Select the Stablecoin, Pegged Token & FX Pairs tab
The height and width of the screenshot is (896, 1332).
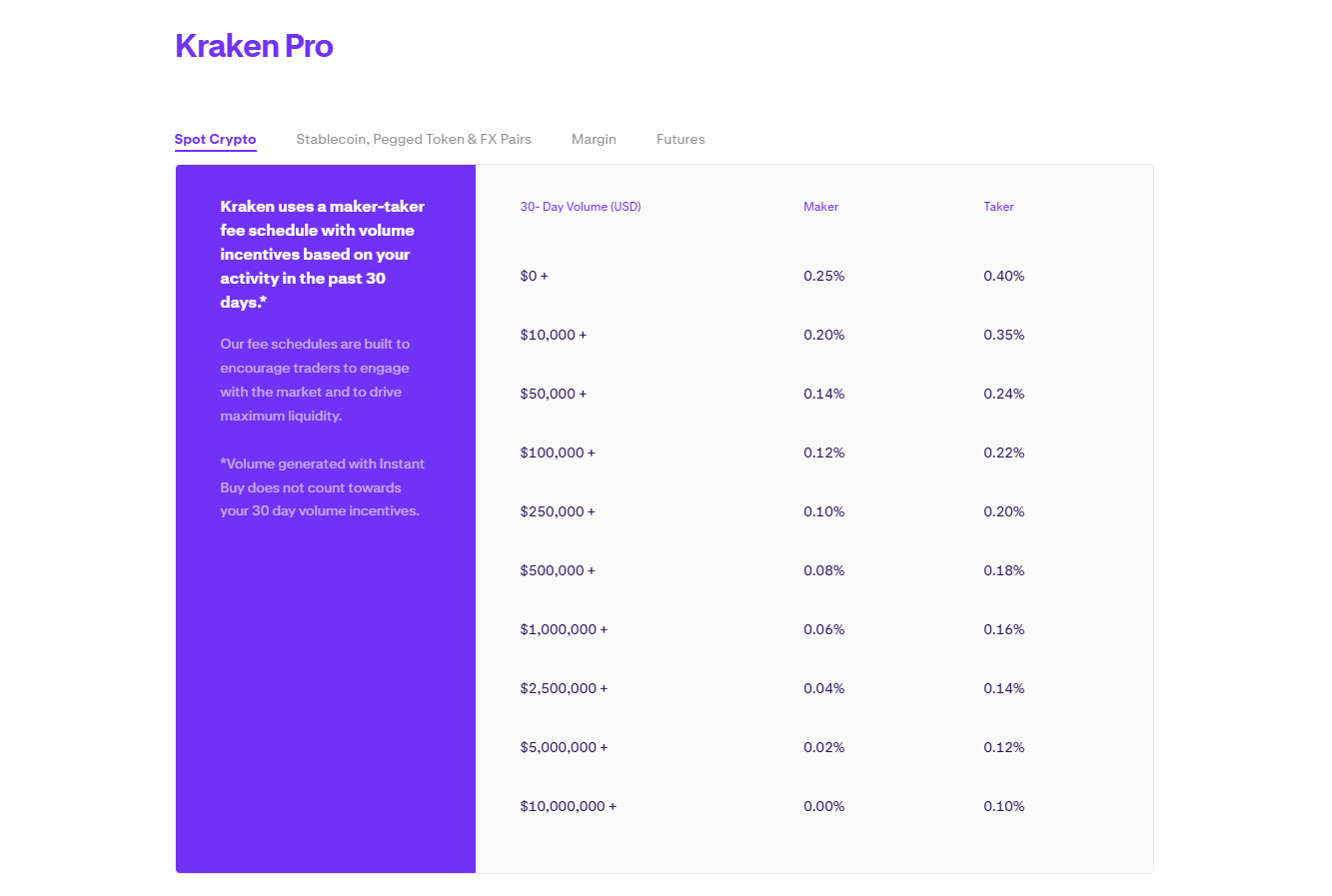pos(413,139)
